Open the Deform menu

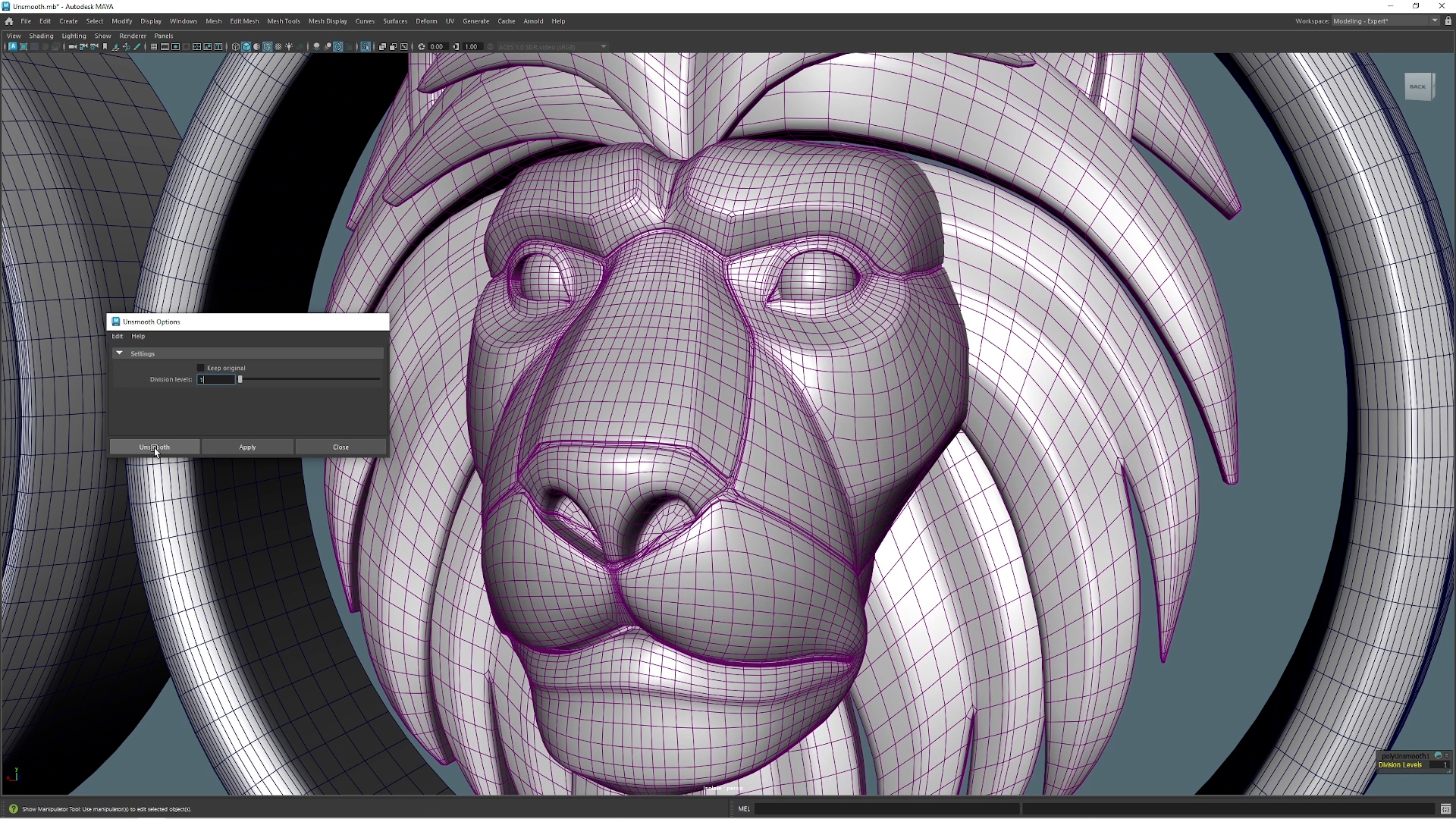pos(426,21)
